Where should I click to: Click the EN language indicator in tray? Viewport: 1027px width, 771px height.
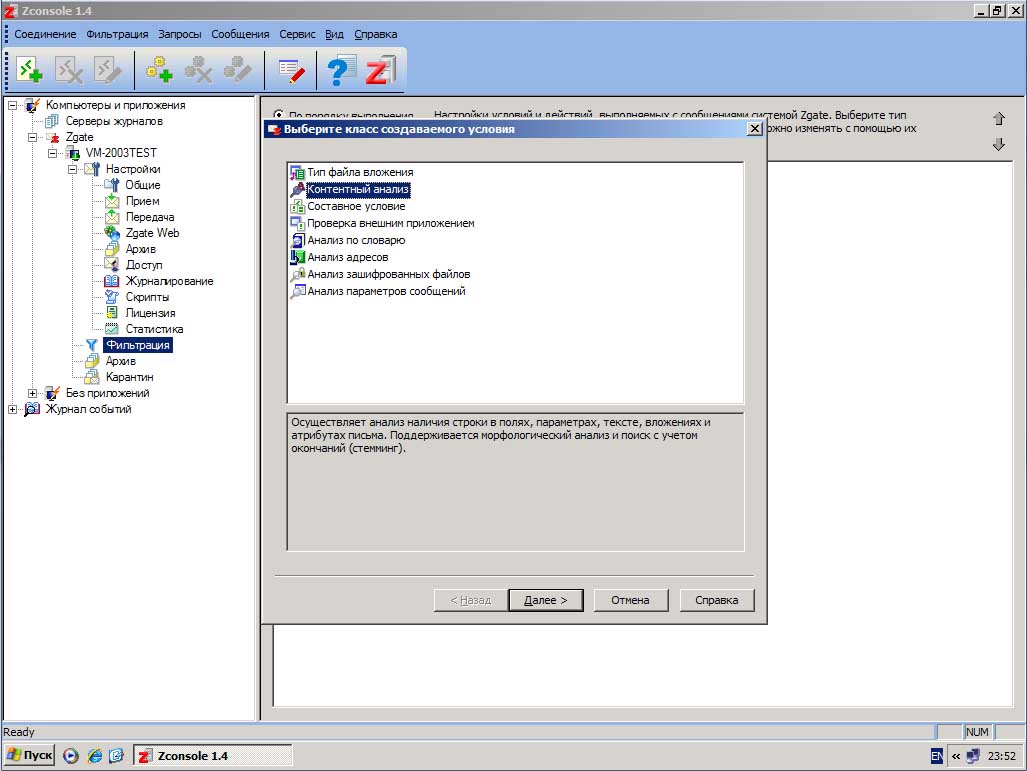(937, 756)
